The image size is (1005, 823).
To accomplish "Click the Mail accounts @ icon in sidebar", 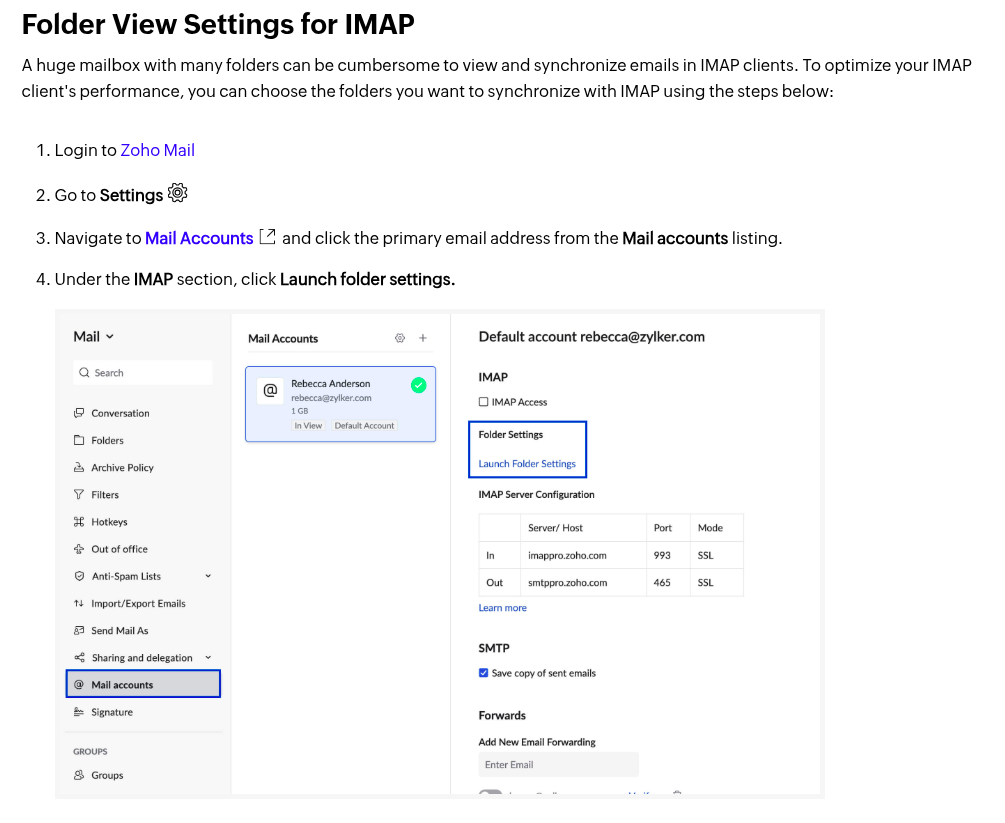I will [79, 685].
